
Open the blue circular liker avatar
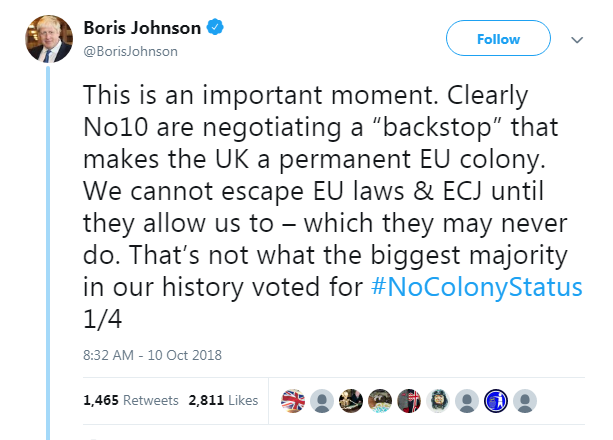point(495,401)
